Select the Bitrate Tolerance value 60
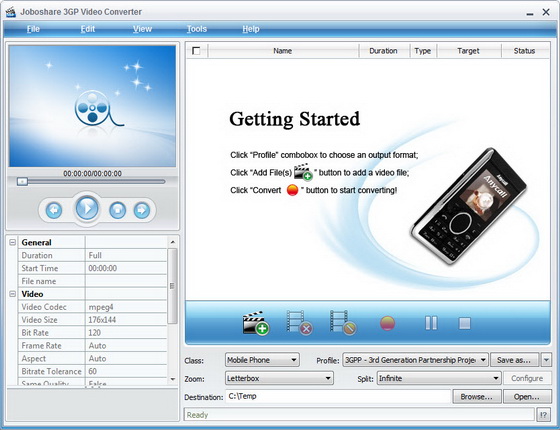The height and width of the screenshot is (430, 560). (x=126, y=371)
